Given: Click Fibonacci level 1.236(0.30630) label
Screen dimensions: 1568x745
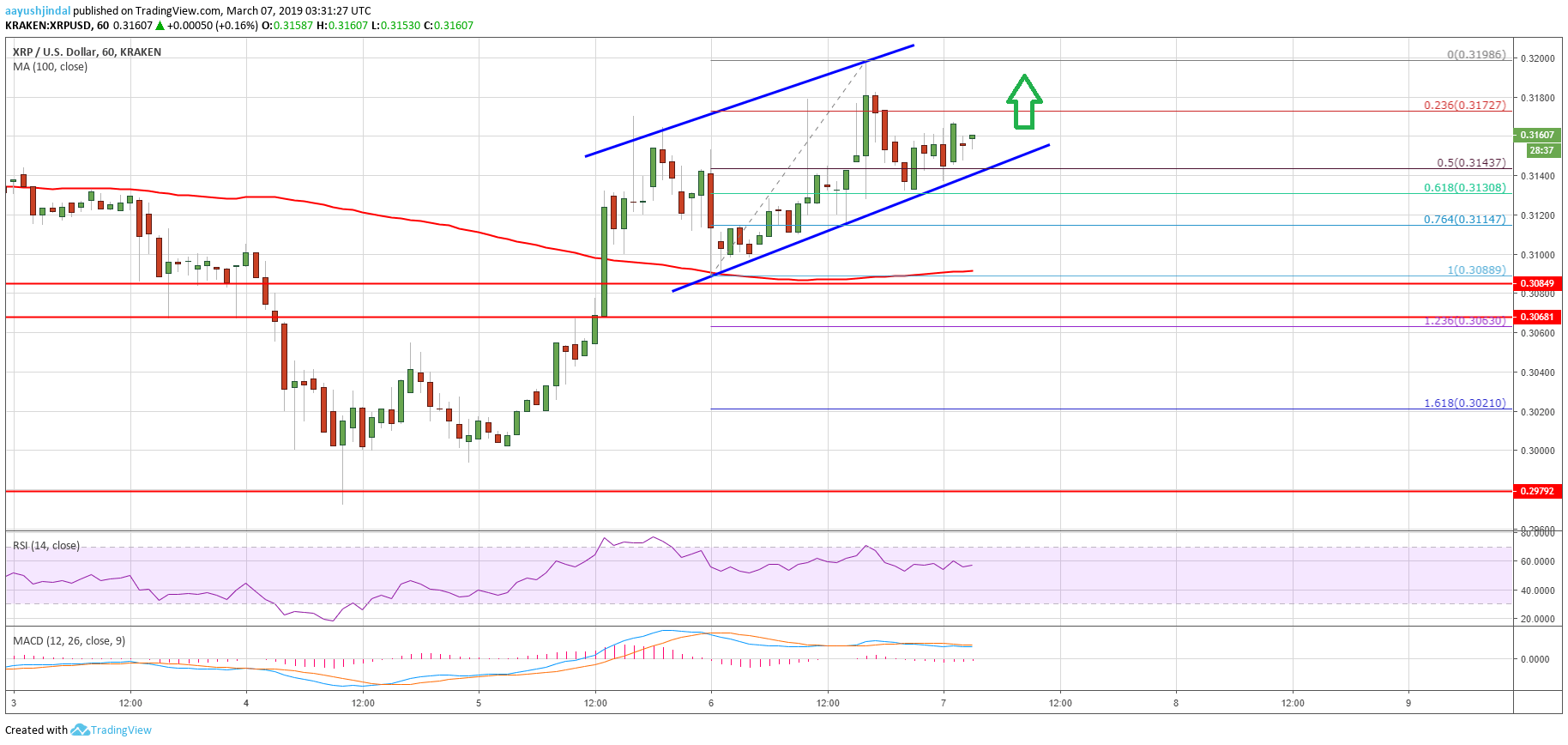Looking at the screenshot, I should pos(1465,321).
